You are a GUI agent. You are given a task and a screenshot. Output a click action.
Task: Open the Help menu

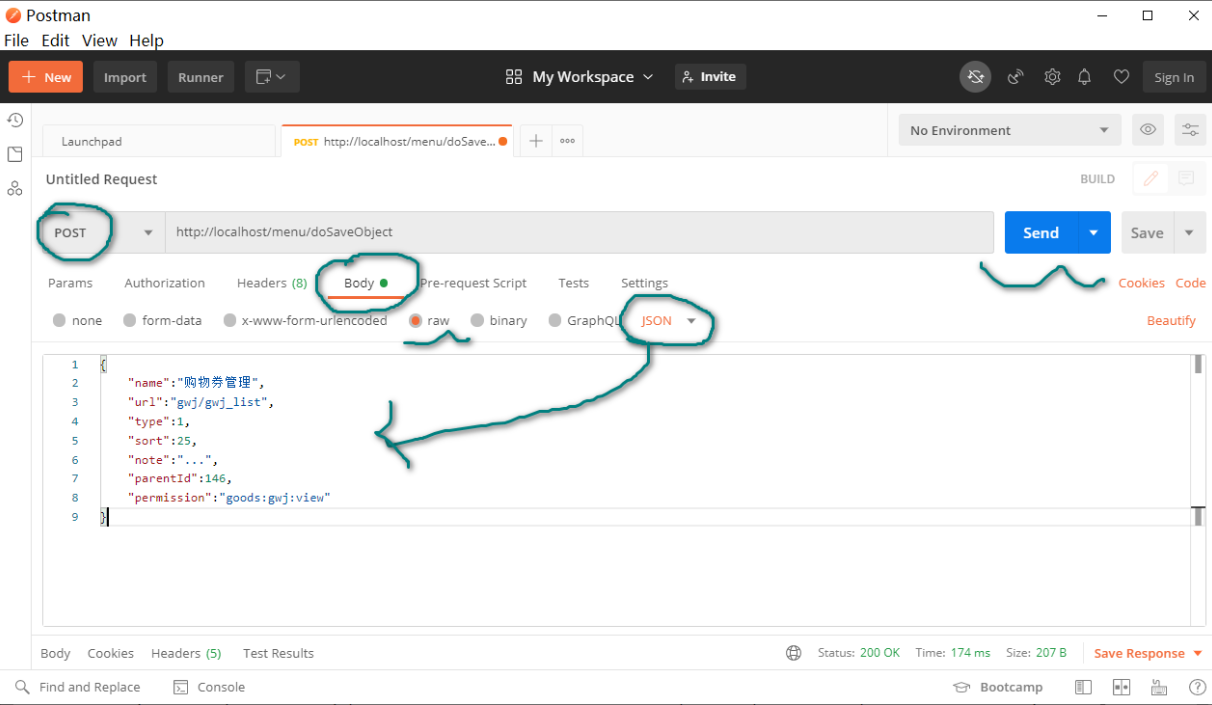coord(146,40)
